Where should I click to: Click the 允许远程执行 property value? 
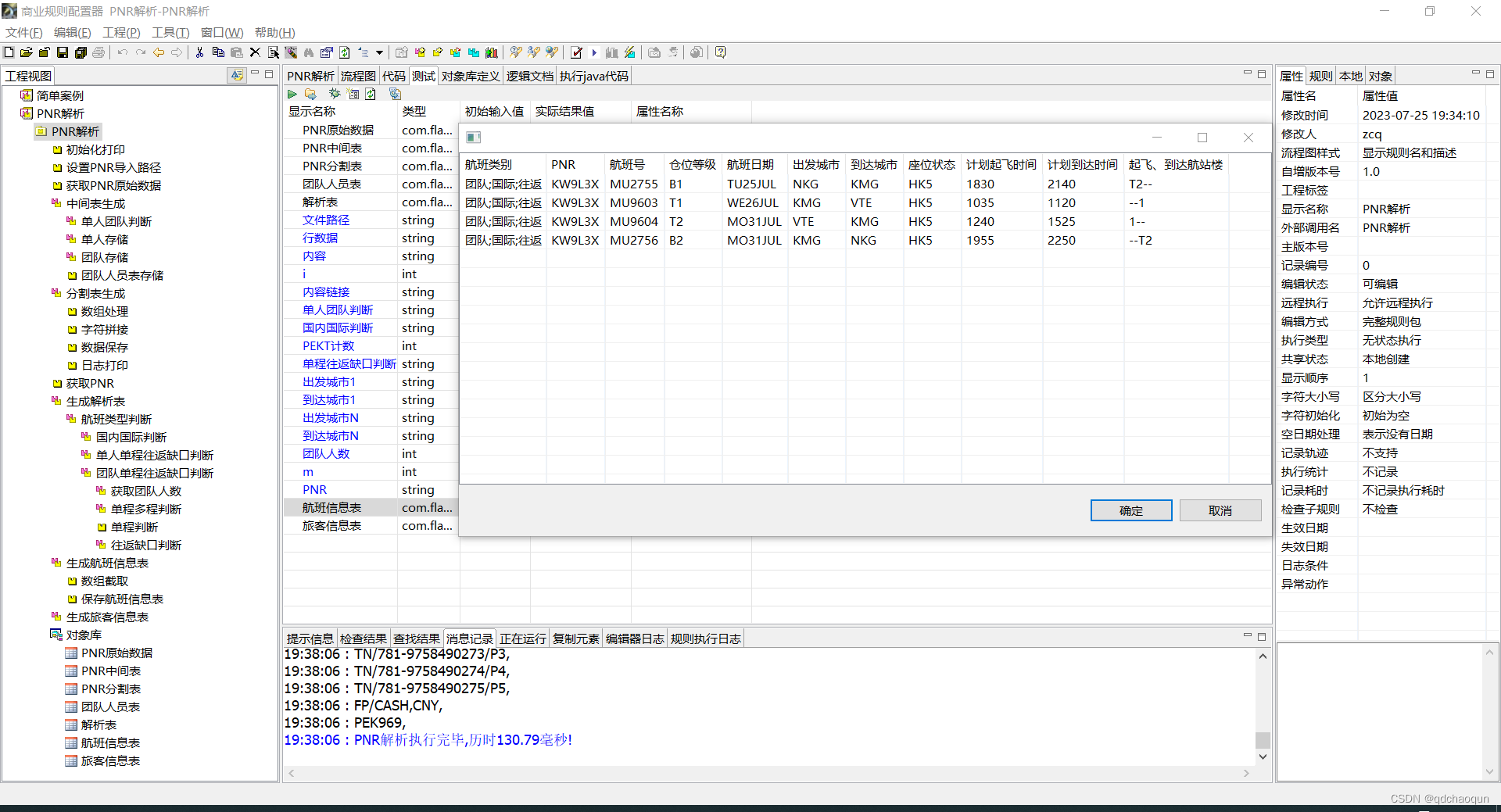coord(1398,303)
